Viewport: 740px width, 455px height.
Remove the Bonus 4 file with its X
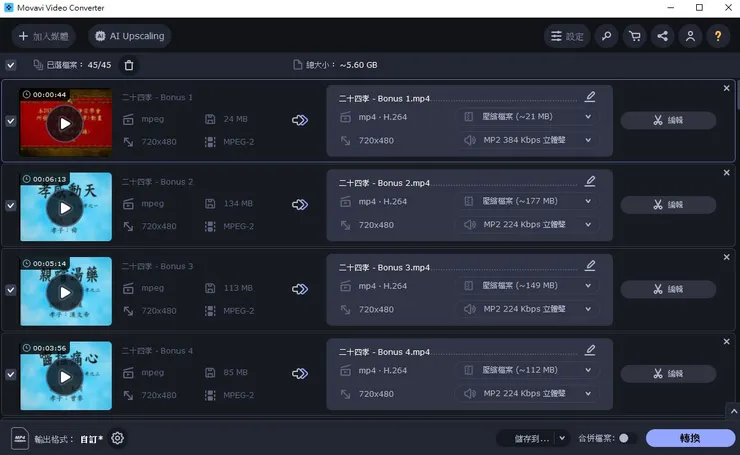point(727,342)
